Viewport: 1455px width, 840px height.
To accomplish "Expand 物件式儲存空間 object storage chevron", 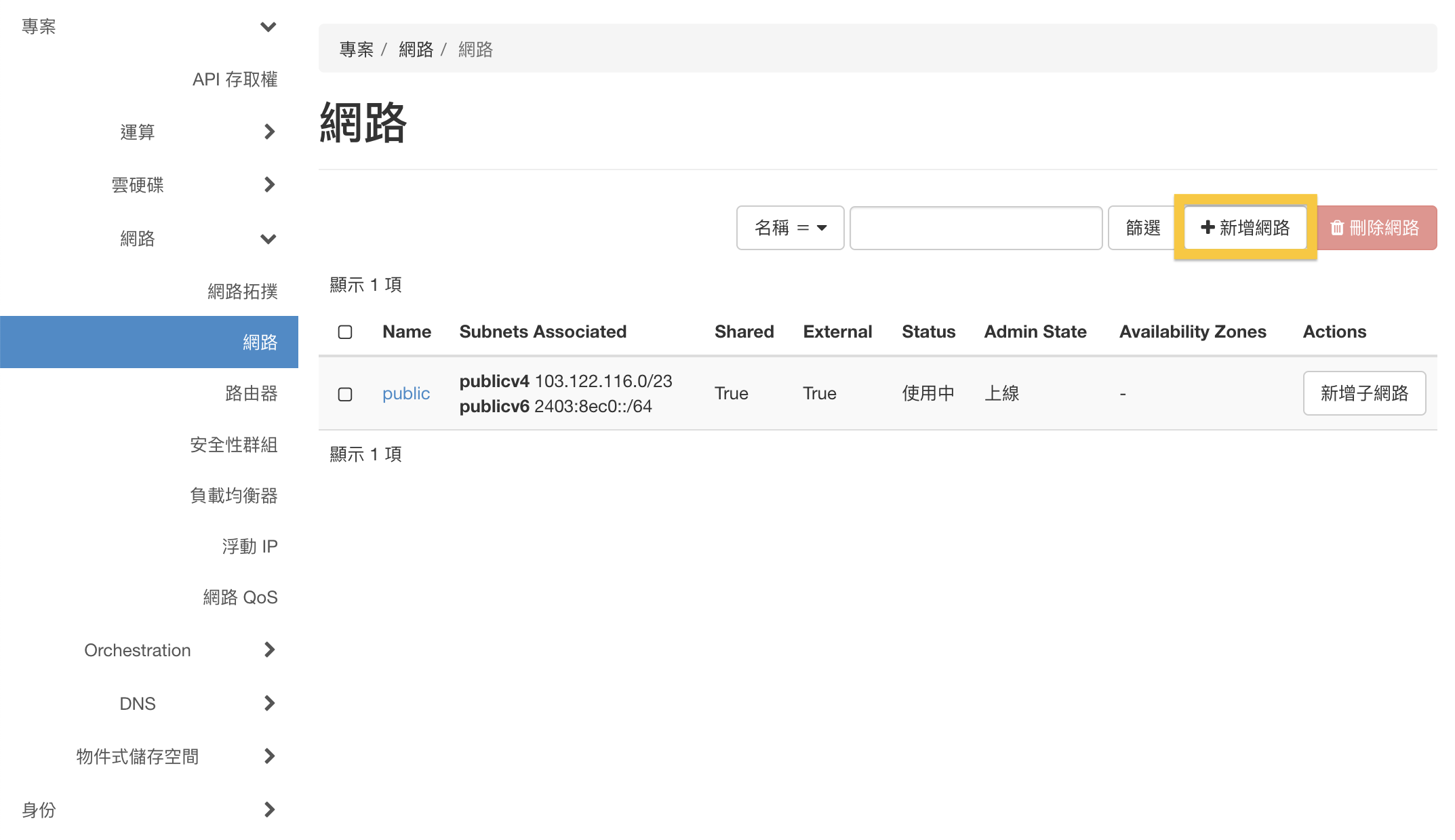I will point(269,756).
